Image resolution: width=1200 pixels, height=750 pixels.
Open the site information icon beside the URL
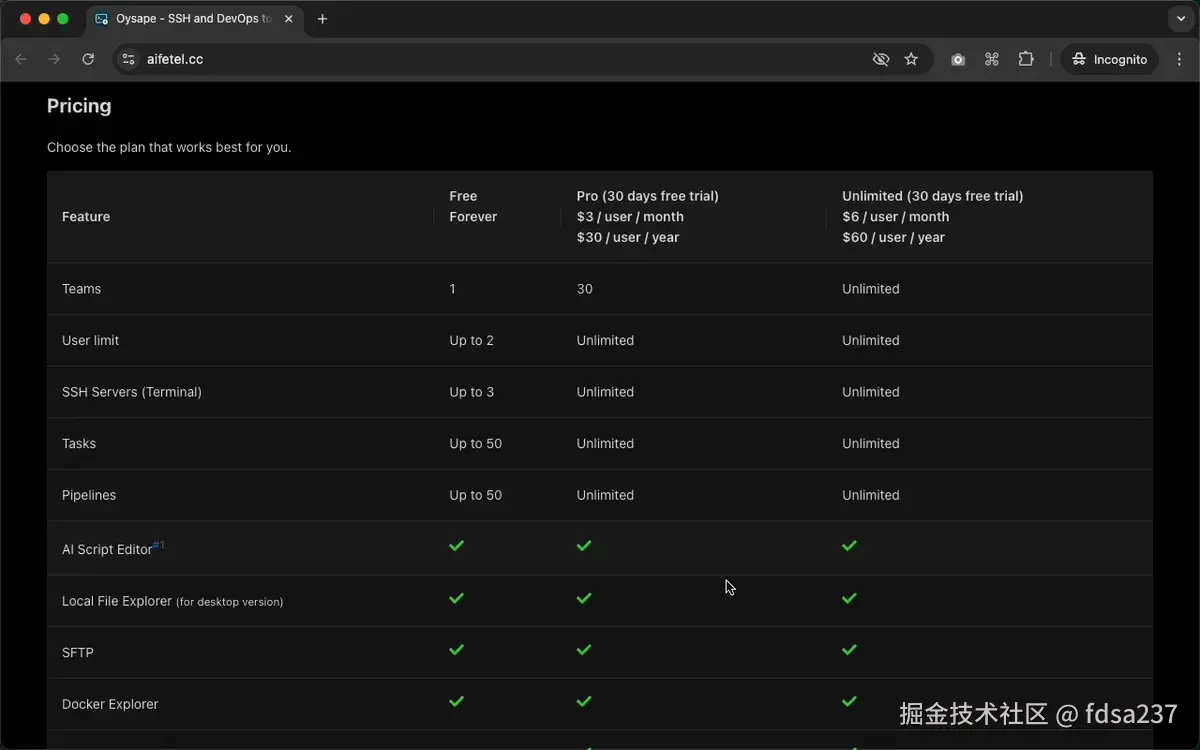click(128, 60)
